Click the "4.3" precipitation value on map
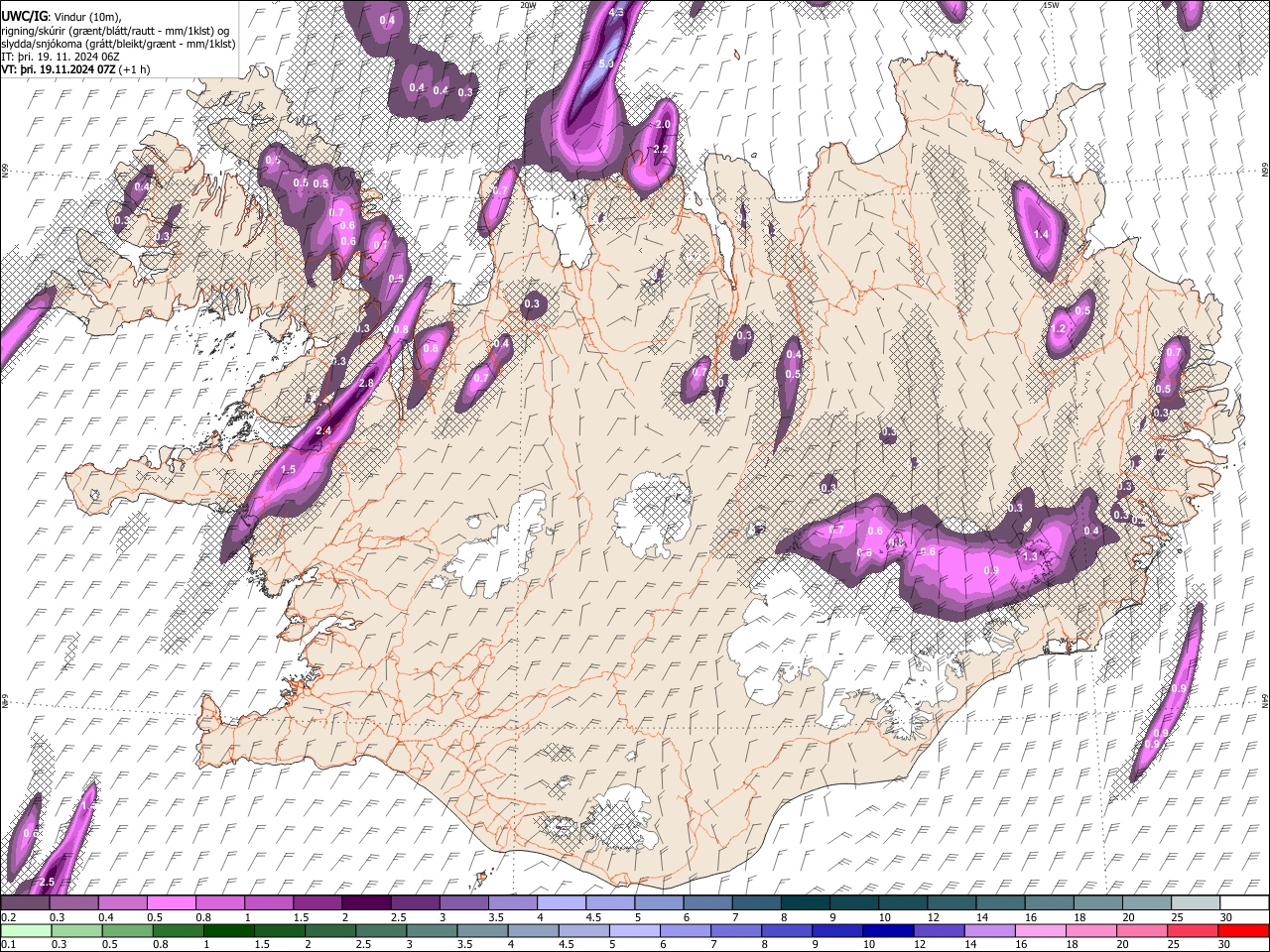The image size is (1270, 952). 616,12
